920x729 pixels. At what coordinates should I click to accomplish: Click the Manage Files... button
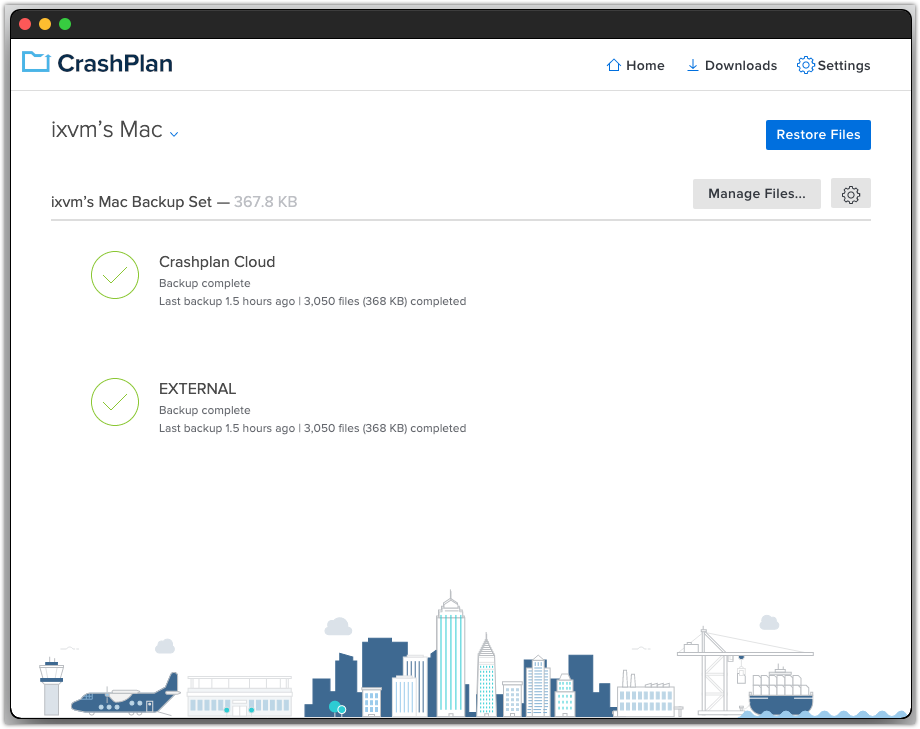coord(757,194)
